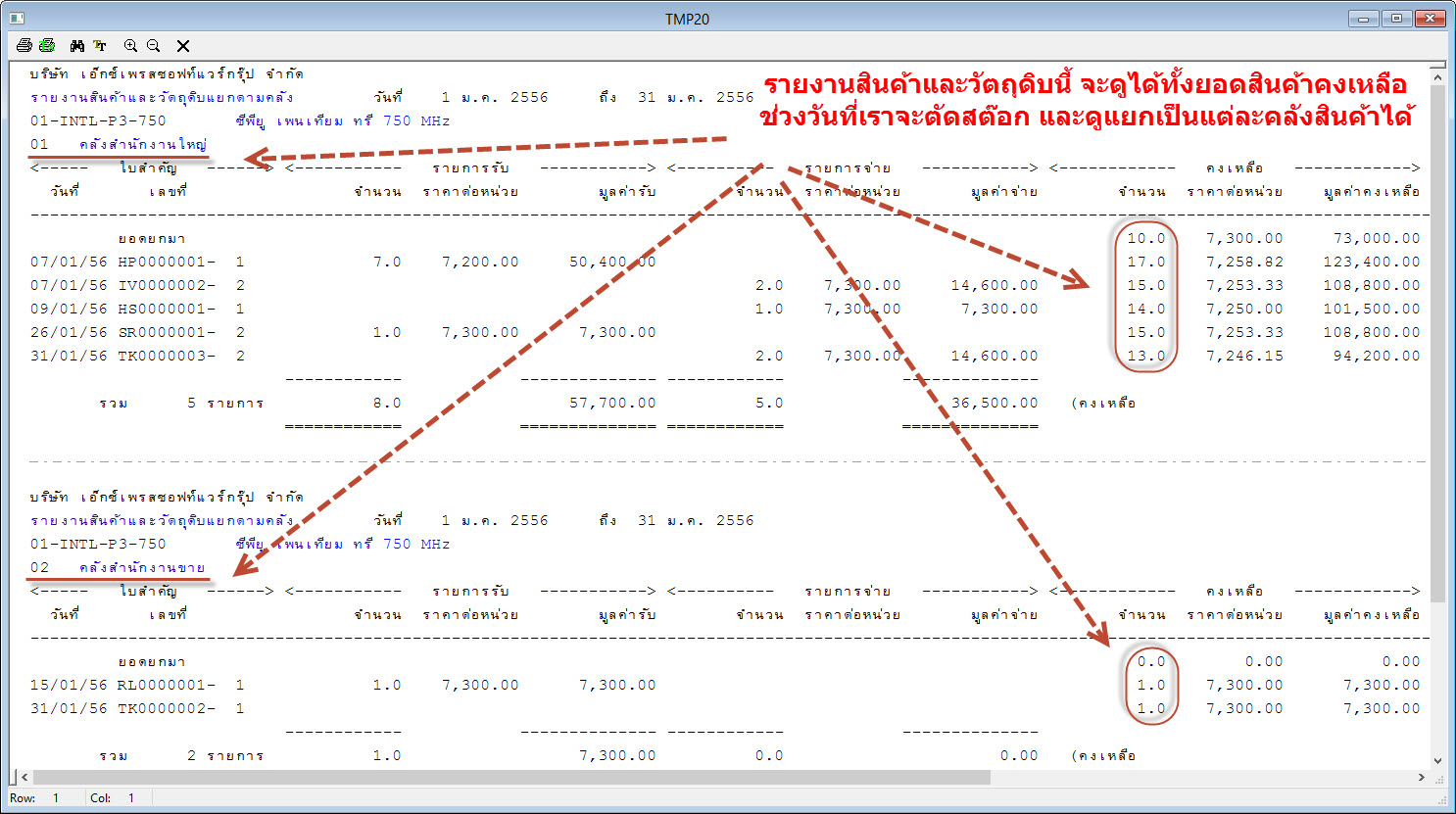Click the horizontal scrollbar thumb
1456x814 pixels.
(510, 777)
